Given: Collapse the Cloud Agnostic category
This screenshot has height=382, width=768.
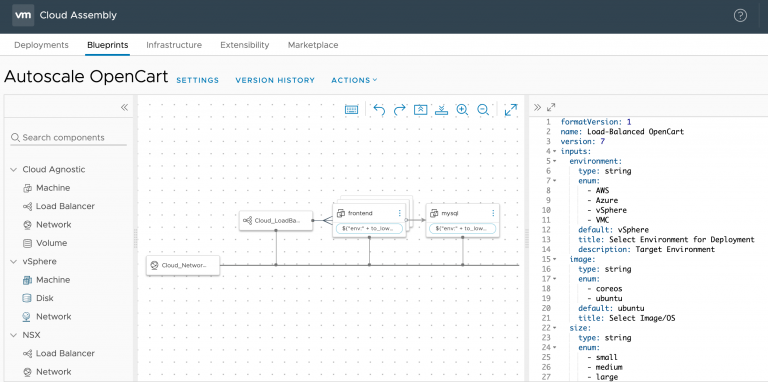Looking at the screenshot, I should coord(13,169).
